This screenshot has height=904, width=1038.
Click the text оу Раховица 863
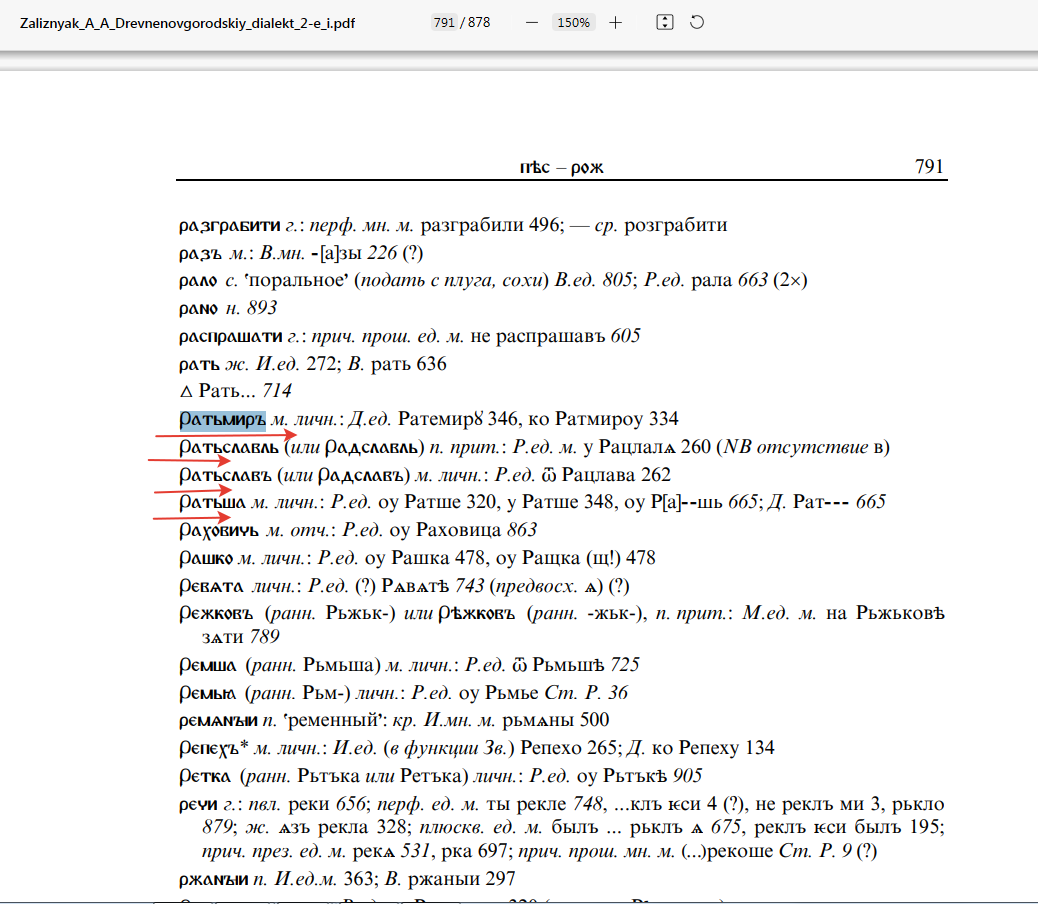pos(463,531)
